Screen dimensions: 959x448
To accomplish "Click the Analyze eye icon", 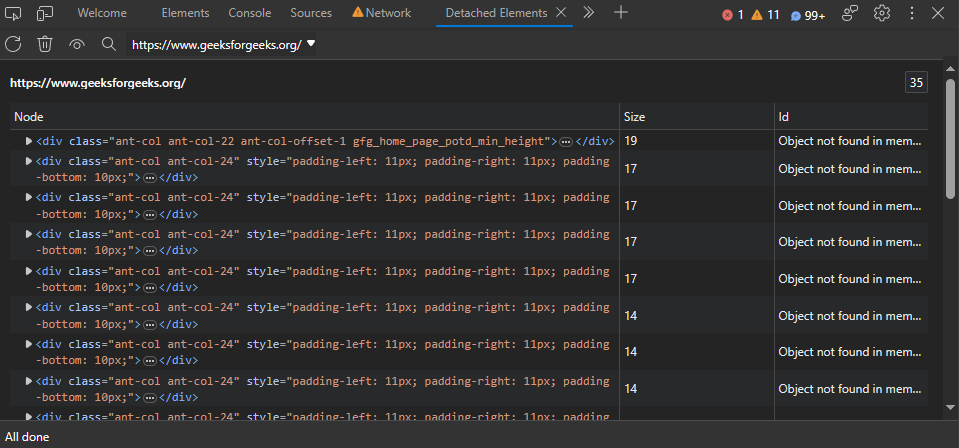I will click(x=77, y=44).
